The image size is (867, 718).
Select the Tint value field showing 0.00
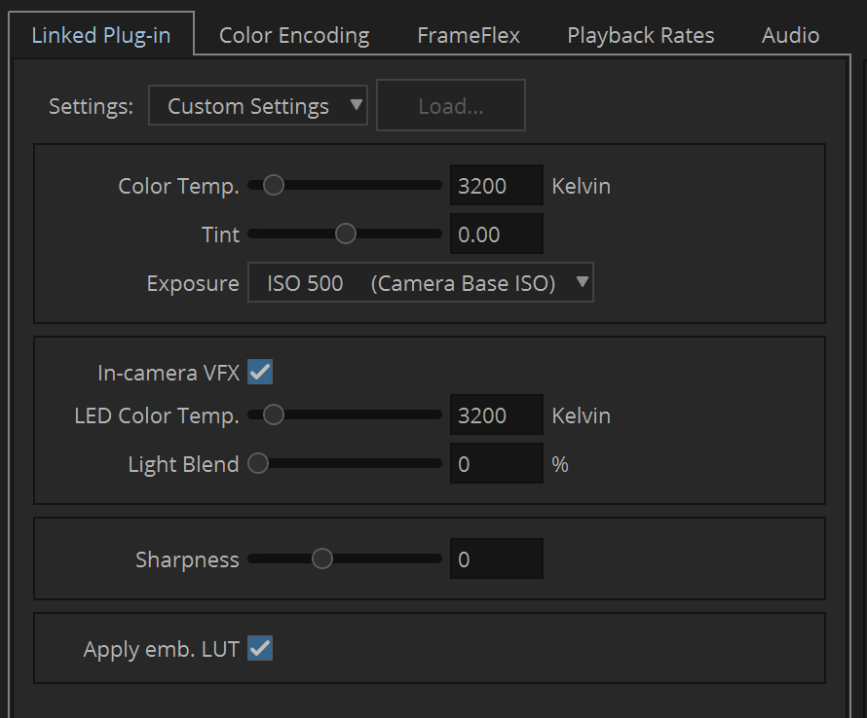click(x=496, y=234)
